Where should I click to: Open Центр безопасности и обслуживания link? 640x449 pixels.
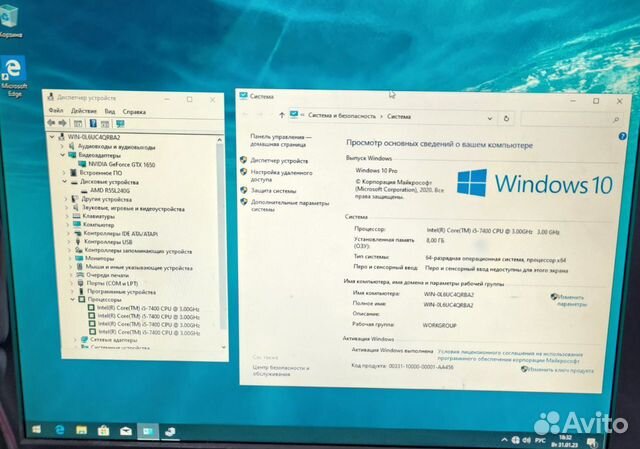[x=281, y=370]
